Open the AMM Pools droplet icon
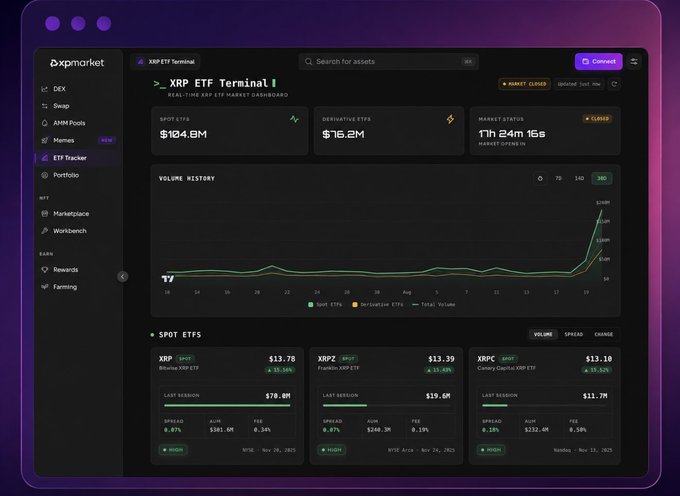The width and height of the screenshot is (680, 496). (44, 123)
